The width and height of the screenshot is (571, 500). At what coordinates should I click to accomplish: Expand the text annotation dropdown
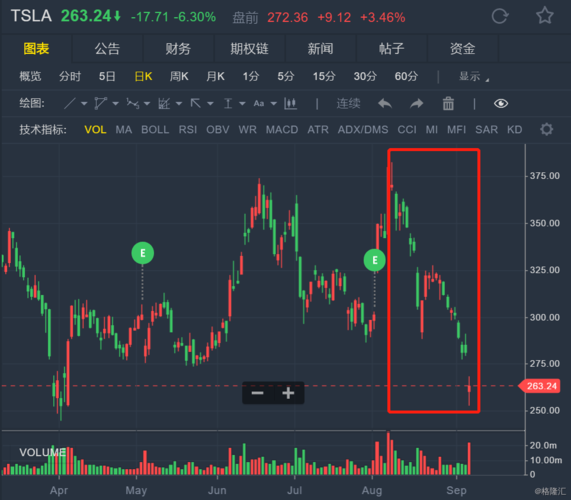273,104
